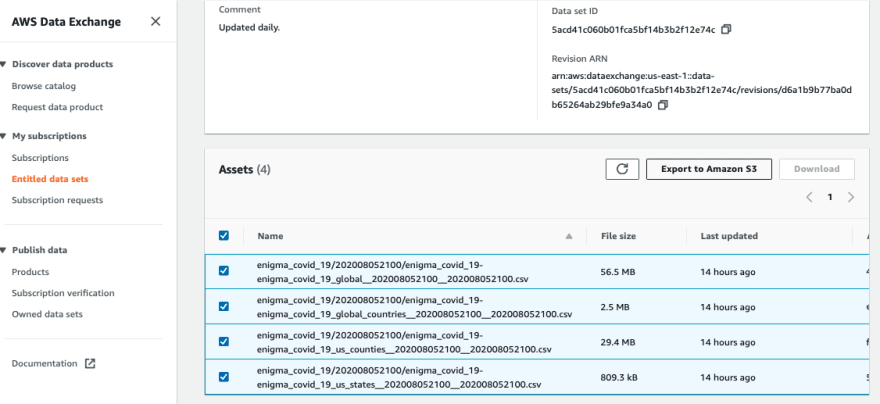
Task: Open Subscription verification
Action: coord(63,293)
